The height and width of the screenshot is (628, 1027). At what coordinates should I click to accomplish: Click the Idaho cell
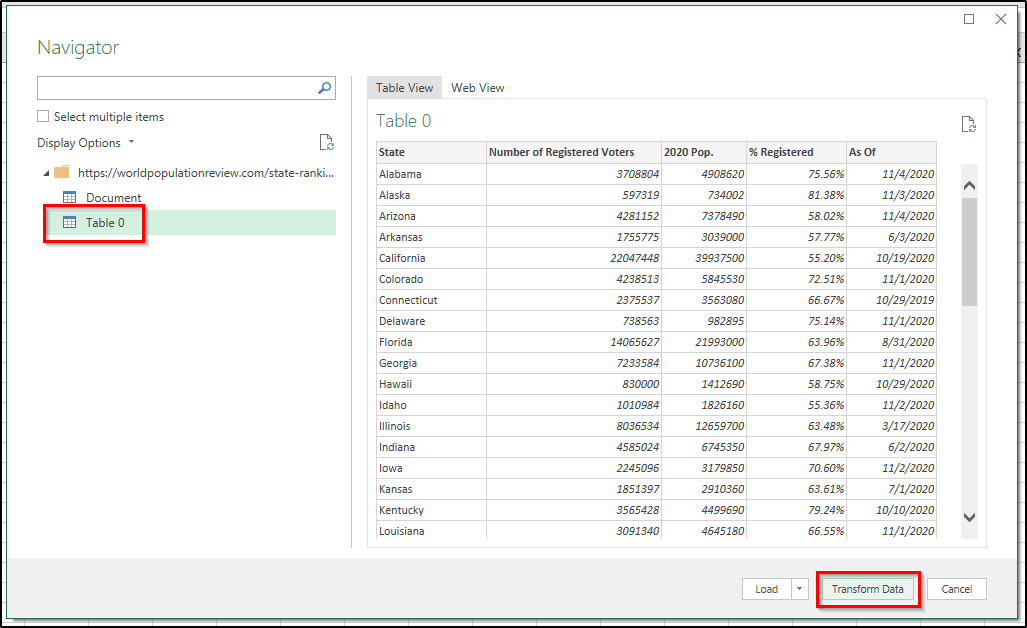pyautogui.click(x=431, y=405)
